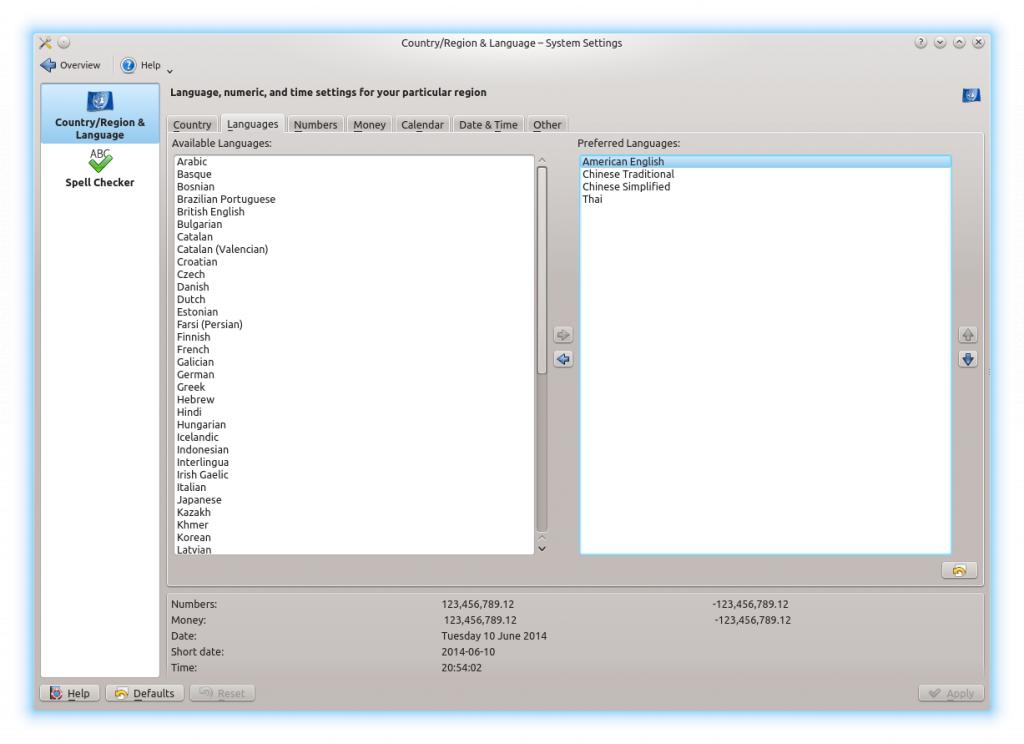
Task: Select Chinese Simplified in Preferred Languages
Action: (x=626, y=187)
